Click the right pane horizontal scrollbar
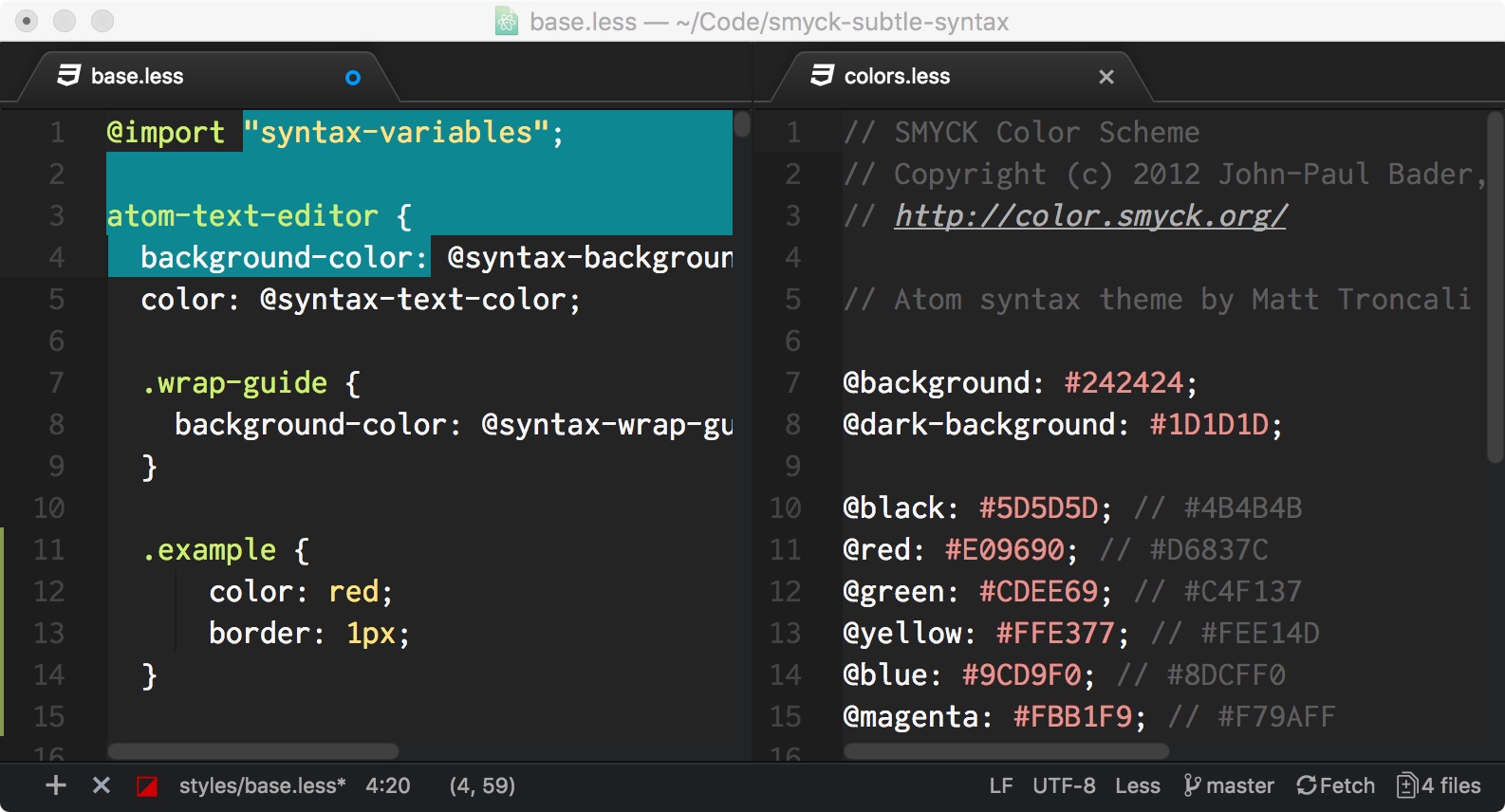 coord(1006,751)
